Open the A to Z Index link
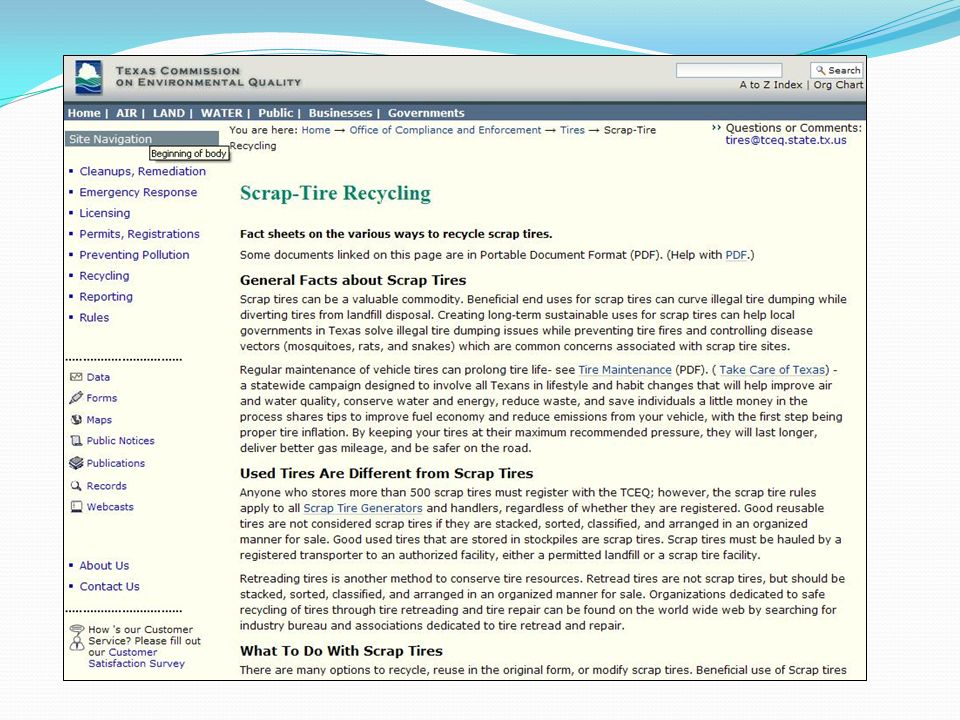The image size is (960, 720). pyautogui.click(x=770, y=85)
